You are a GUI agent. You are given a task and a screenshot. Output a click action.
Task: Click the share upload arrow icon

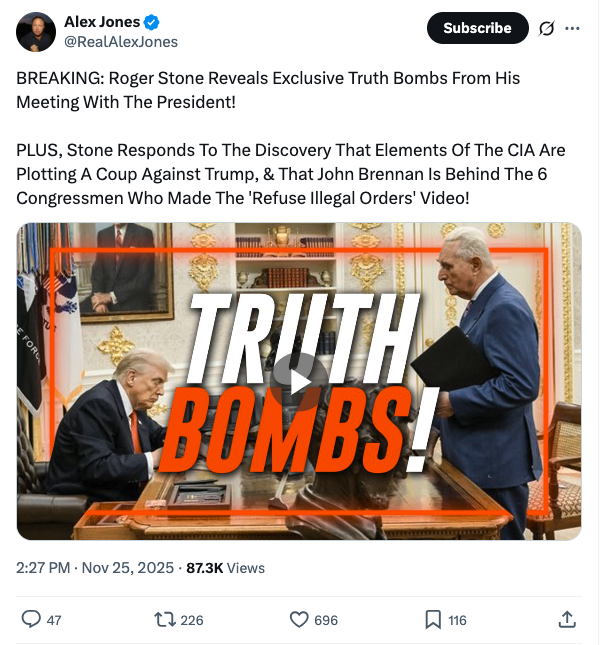[567, 620]
